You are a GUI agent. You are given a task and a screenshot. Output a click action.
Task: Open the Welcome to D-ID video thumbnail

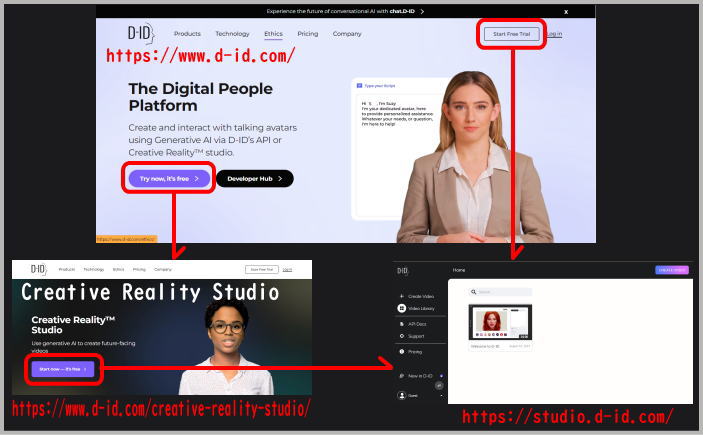pyautogui.click(x=500, y=322)
